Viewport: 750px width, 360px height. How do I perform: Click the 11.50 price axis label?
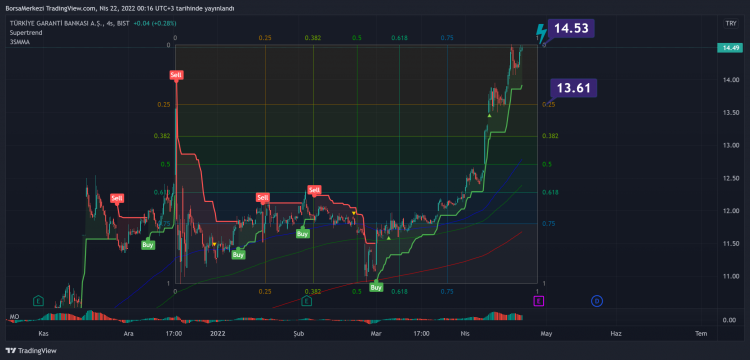coord(730,244)
